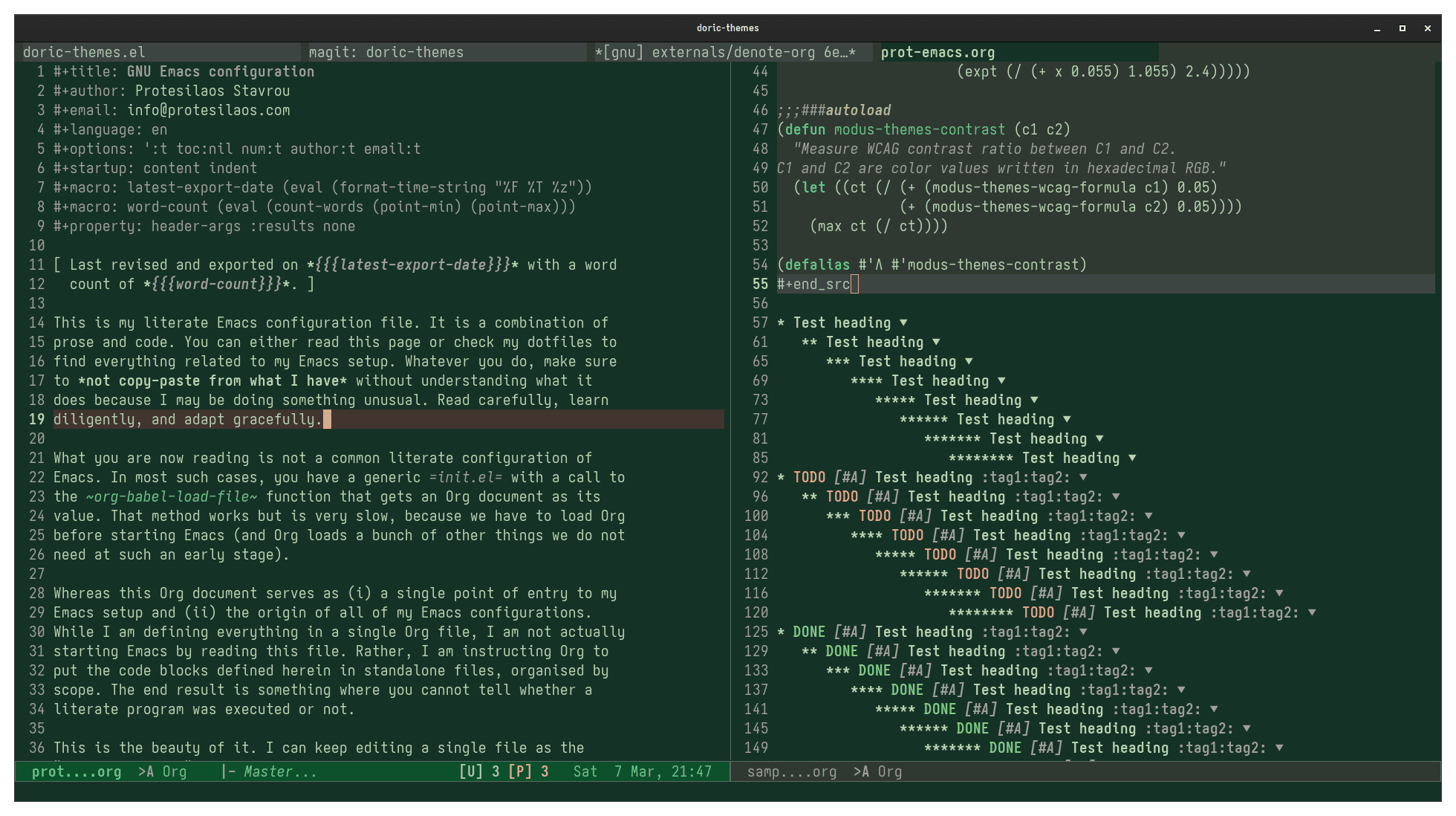The image size is (1456, 816).
Task: Click the prot....org buffer name in the mode line
Action: tap(77, 771)
